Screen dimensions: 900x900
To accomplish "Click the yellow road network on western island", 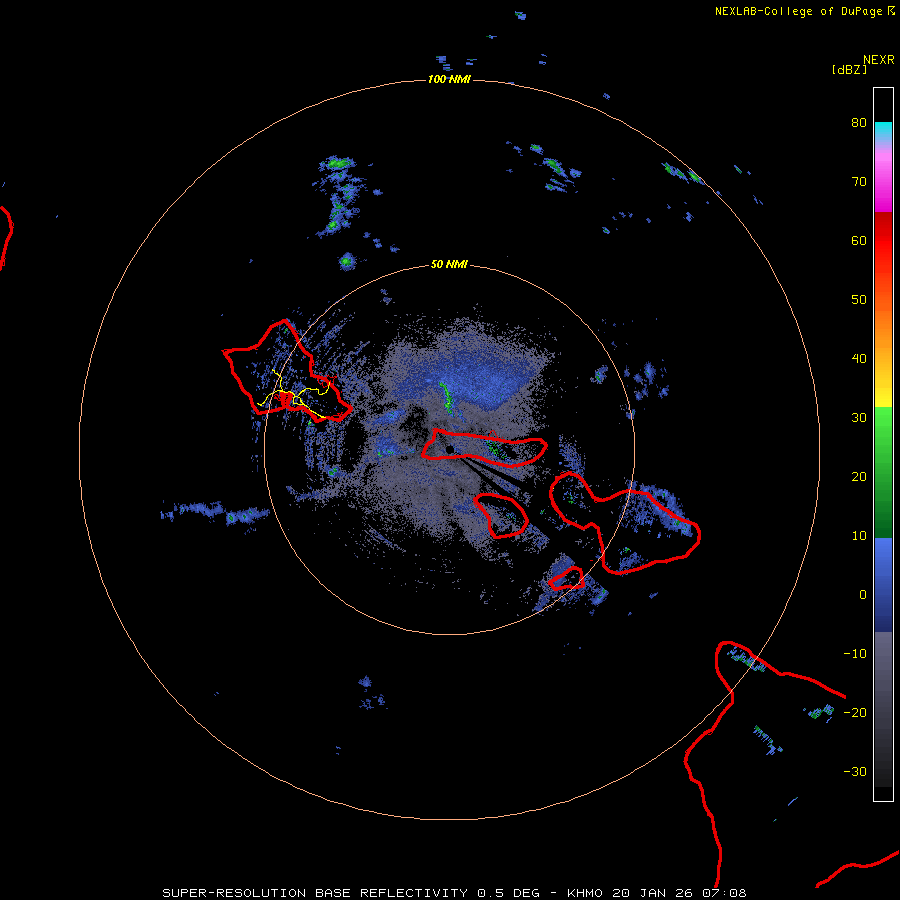I will (x=296, y=395).
